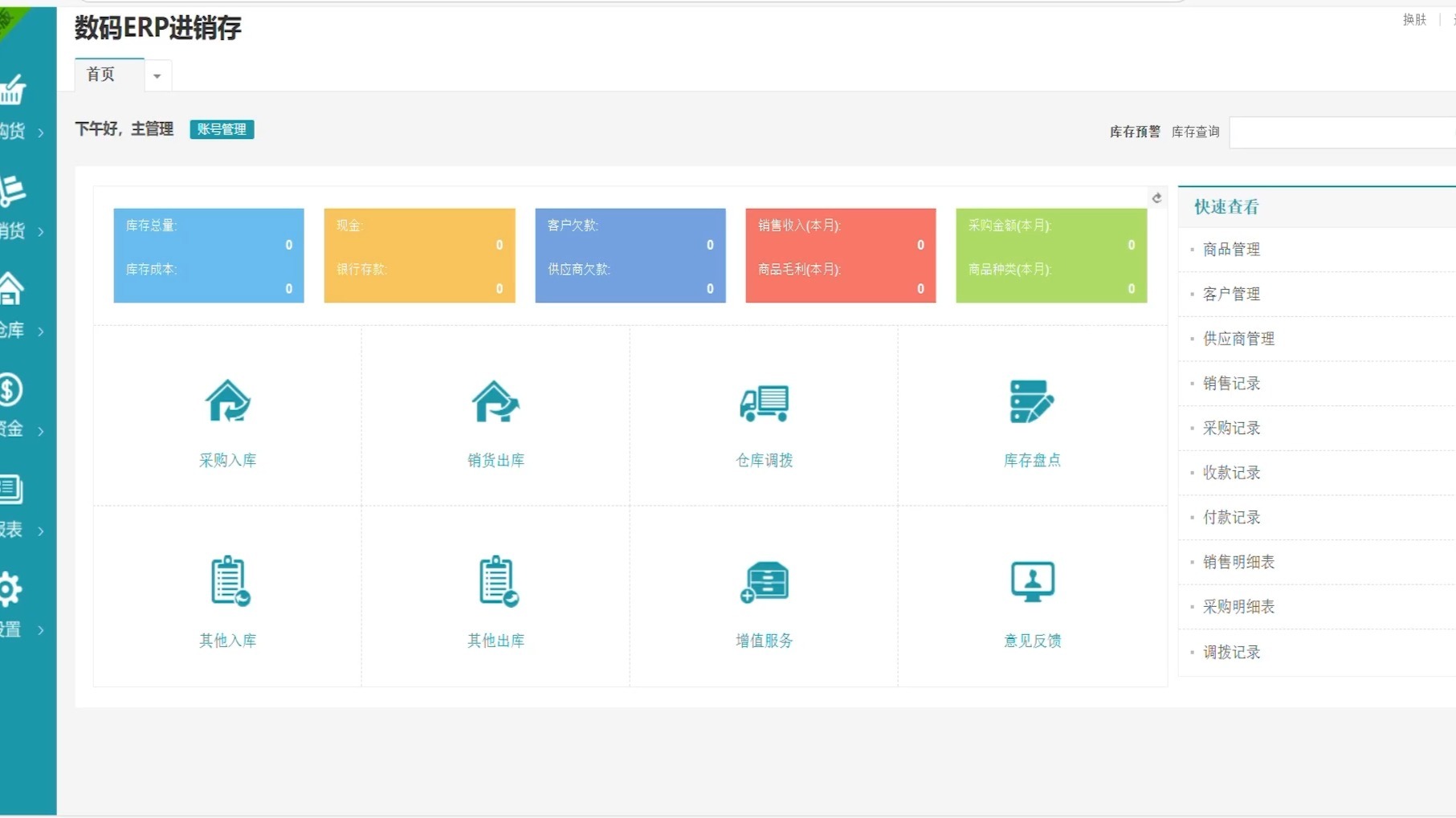Click the orange 现金 stats card

click(x=419, y=255)
